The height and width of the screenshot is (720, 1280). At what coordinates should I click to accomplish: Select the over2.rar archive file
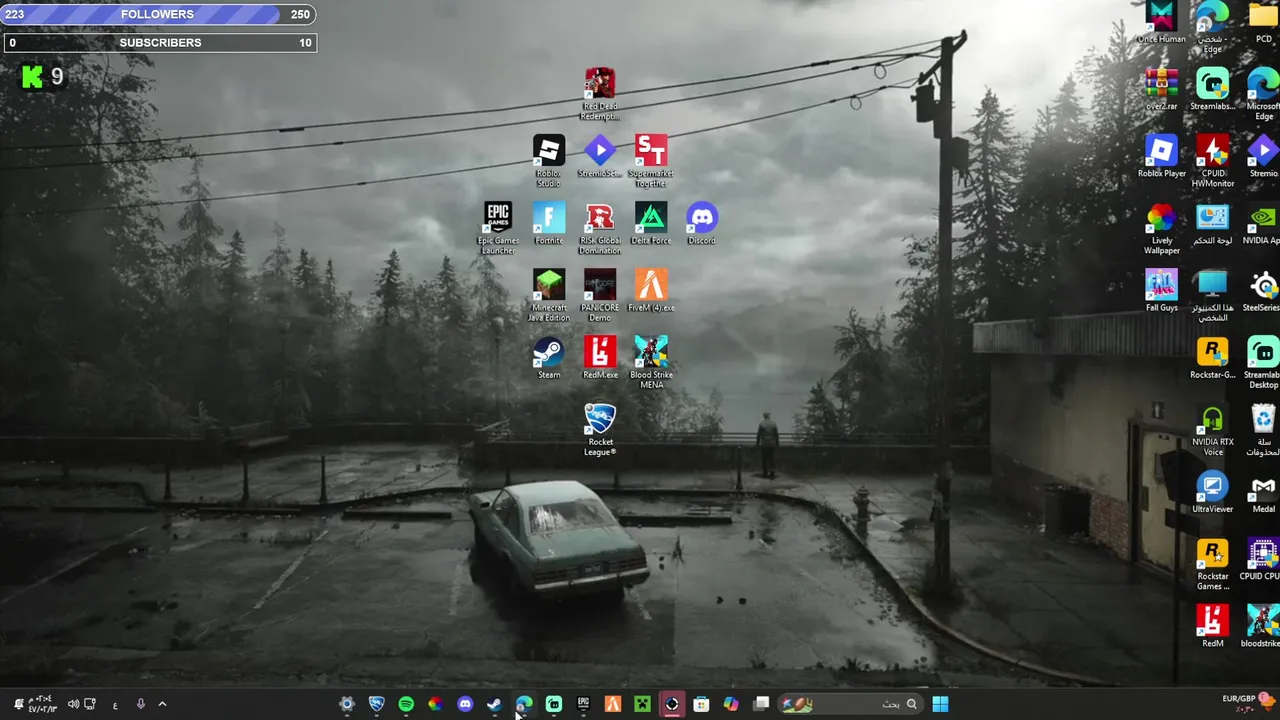tap(1161, 89)
